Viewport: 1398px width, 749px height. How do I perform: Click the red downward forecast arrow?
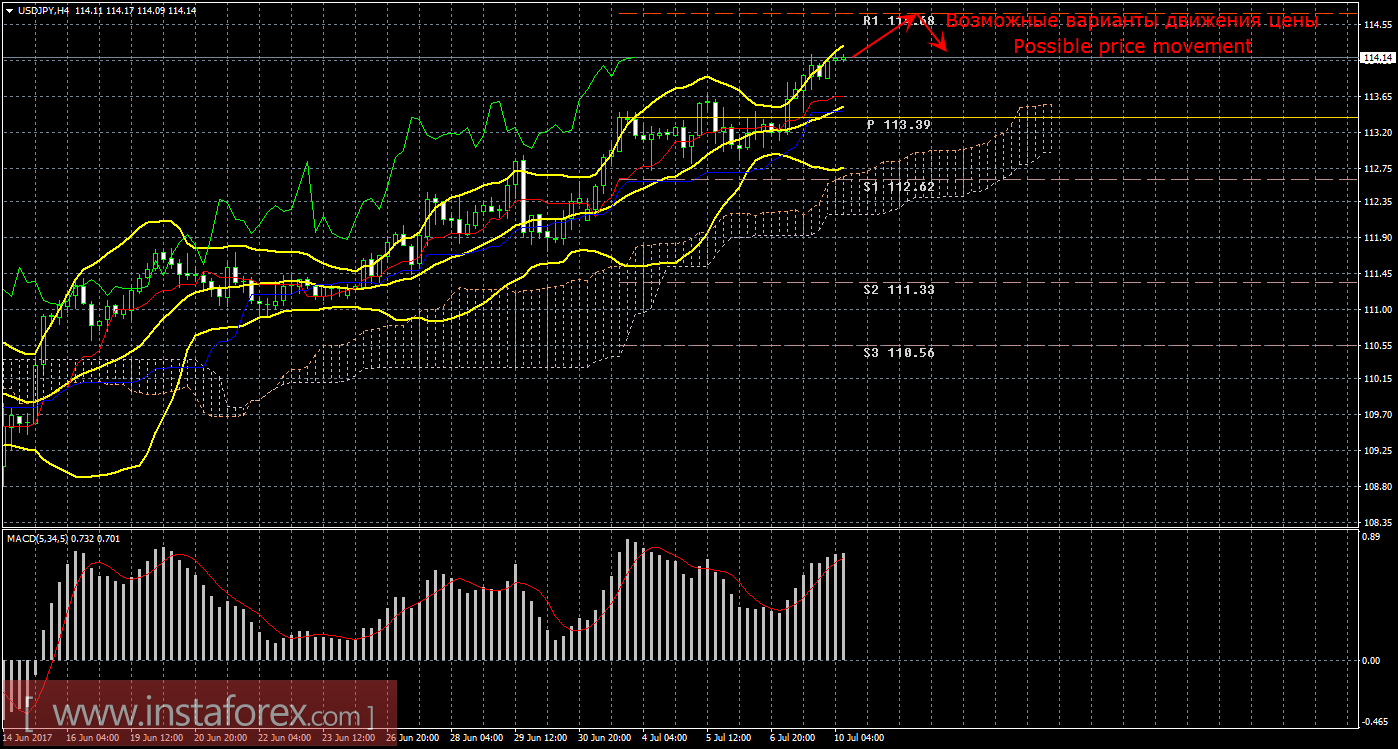934,36
